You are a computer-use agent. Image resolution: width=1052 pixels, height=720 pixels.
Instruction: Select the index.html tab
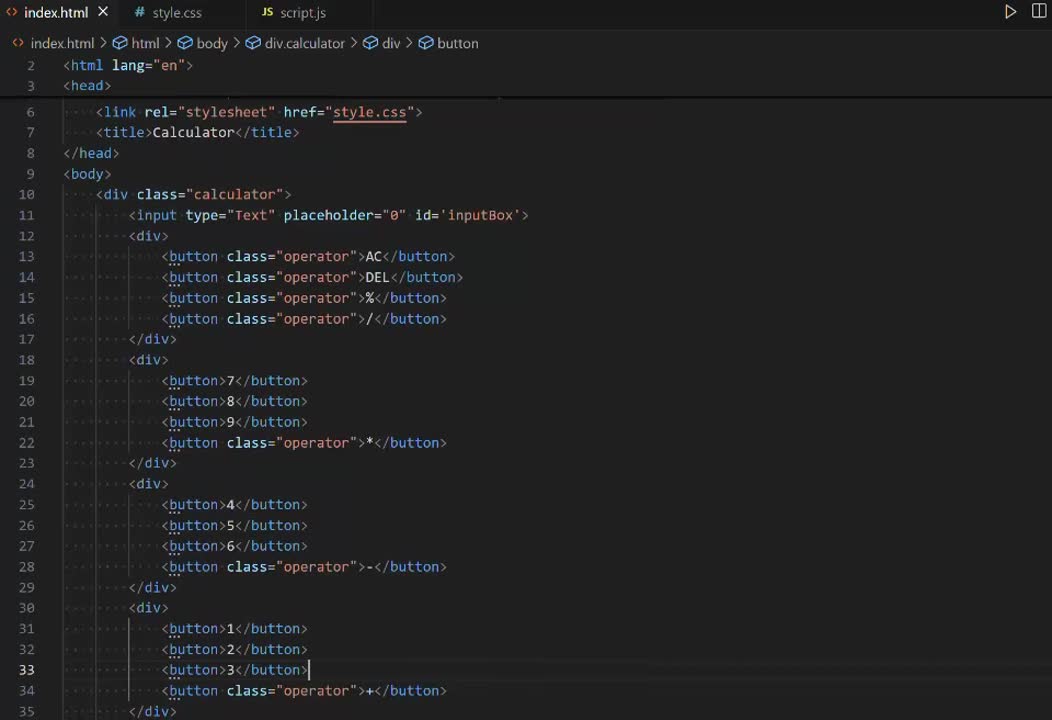tap(56, 13)
